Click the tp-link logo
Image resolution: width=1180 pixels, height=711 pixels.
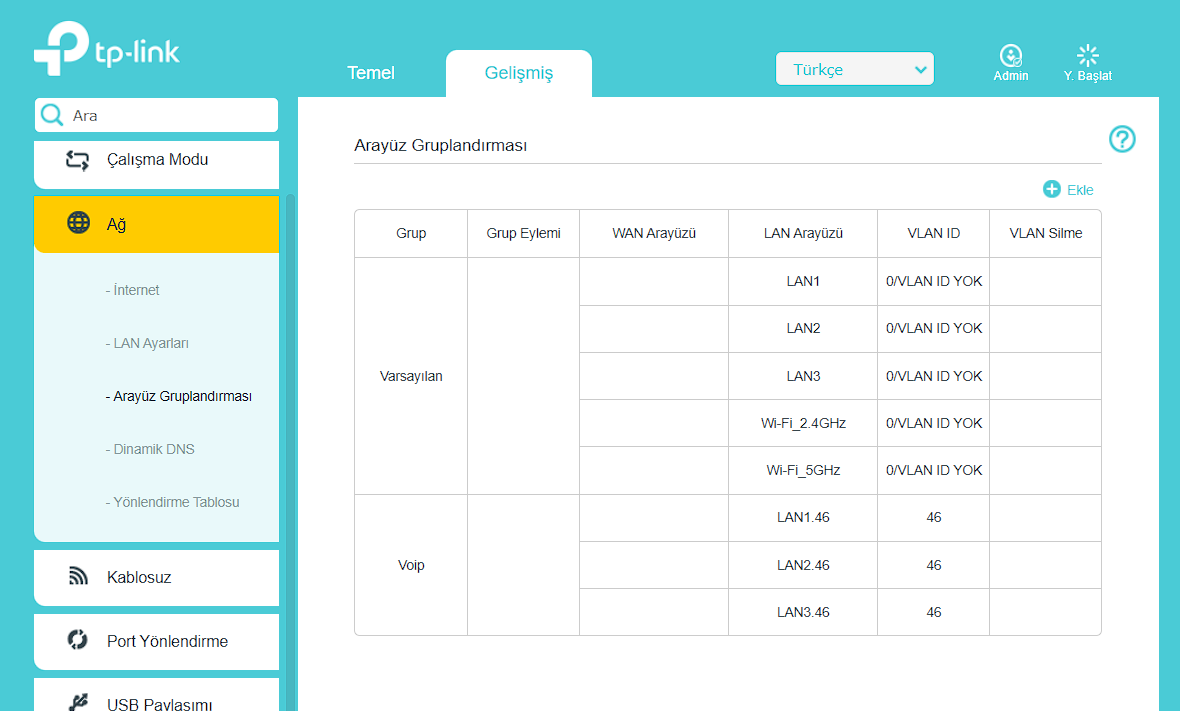click(107, 48)
